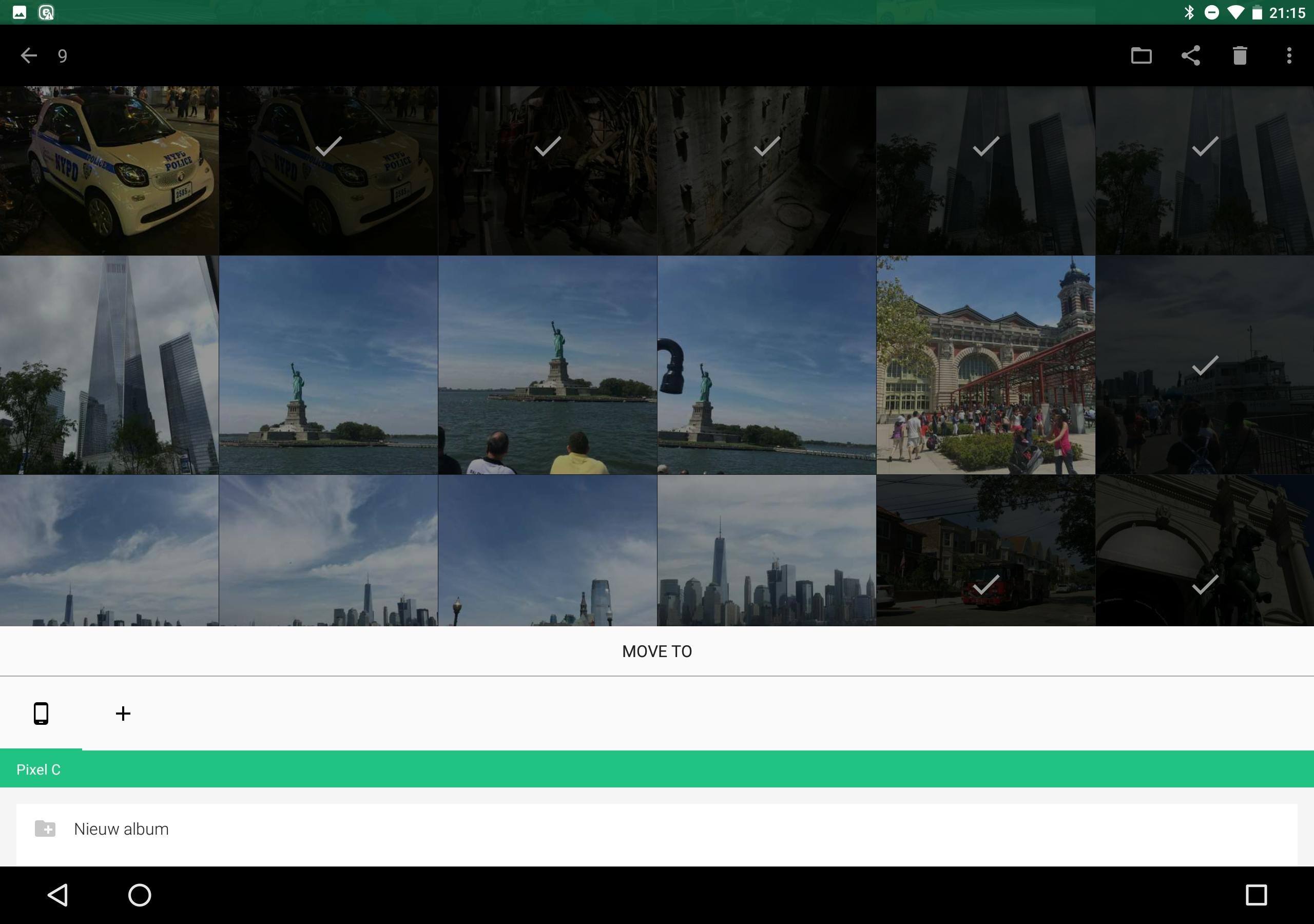Viewport: 1314px width, 924px height.
Task: Delete selected photos with trash icon
Action: pos(1240,55)
